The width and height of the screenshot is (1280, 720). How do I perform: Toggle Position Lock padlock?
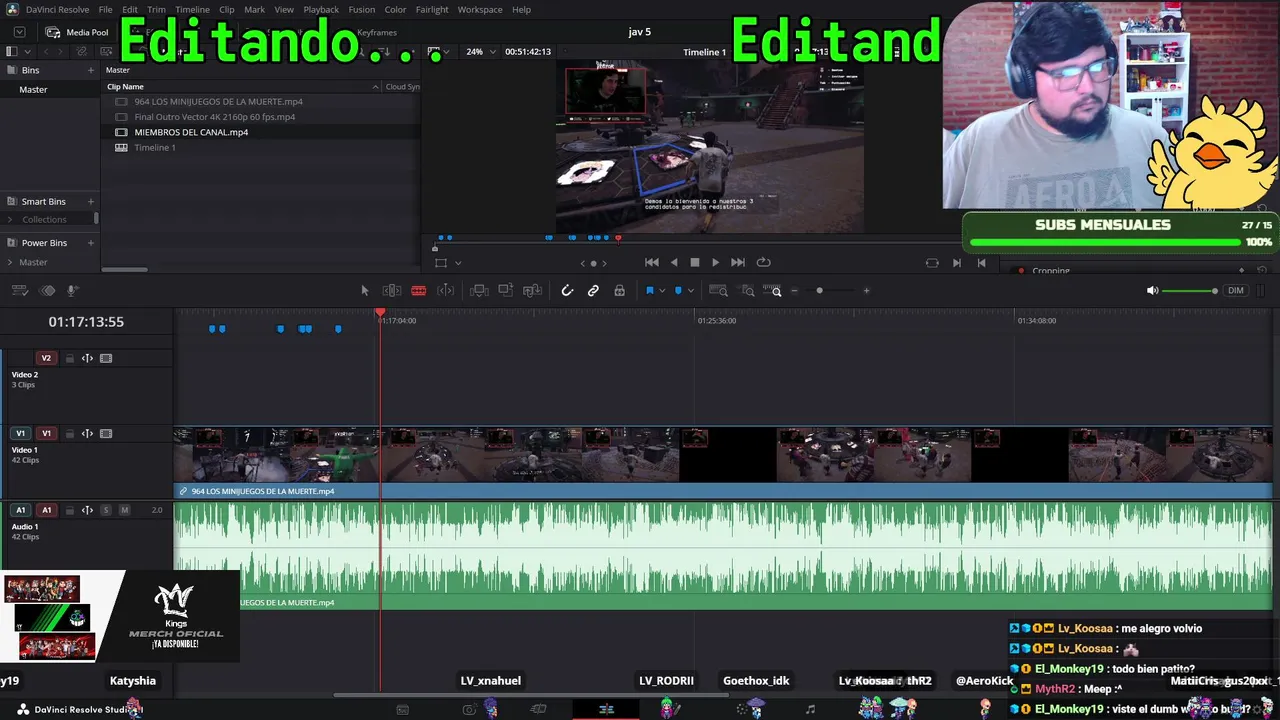(620, 291)
